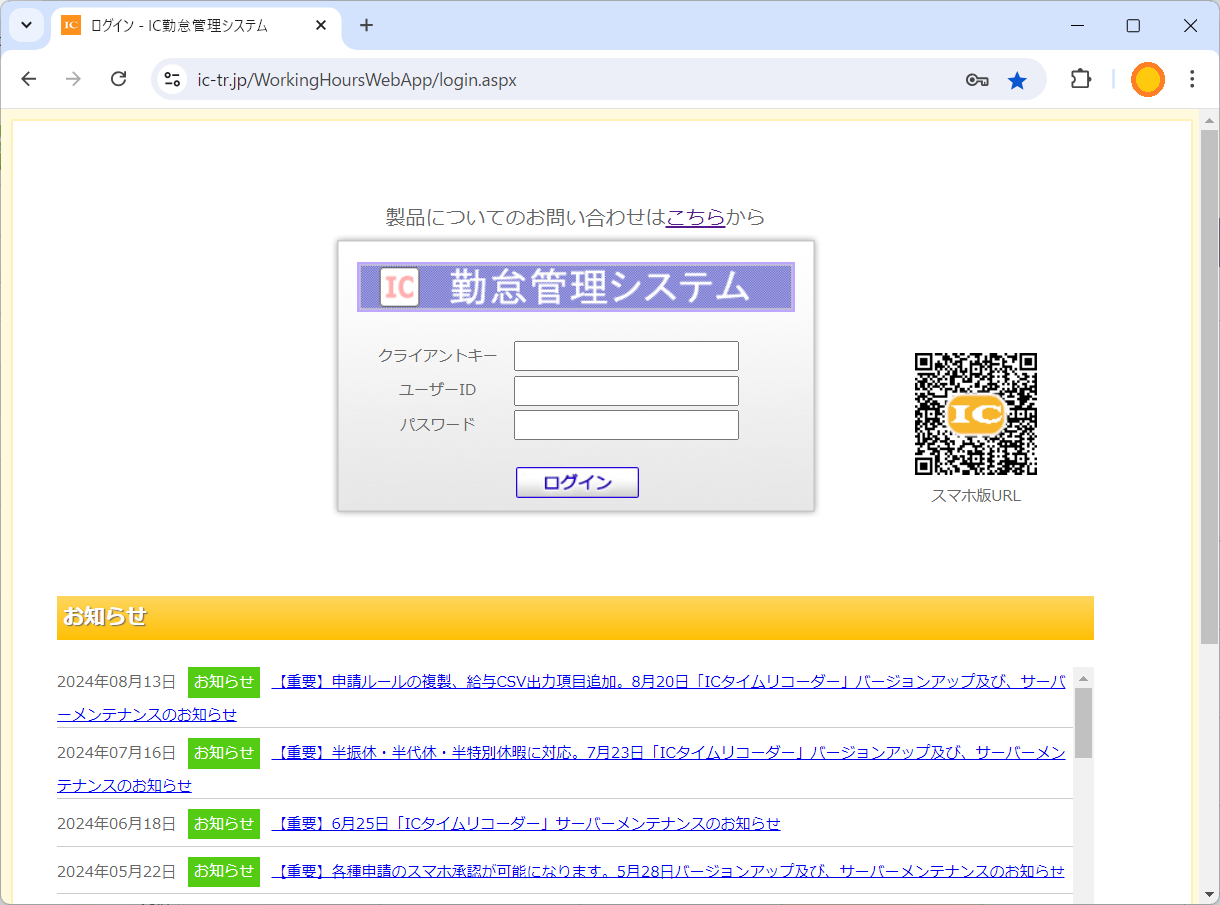The image size is (1220, 905).
Task: Click お知らせ tag for 2024年06月18日
Action: click(x=224, y=824)
